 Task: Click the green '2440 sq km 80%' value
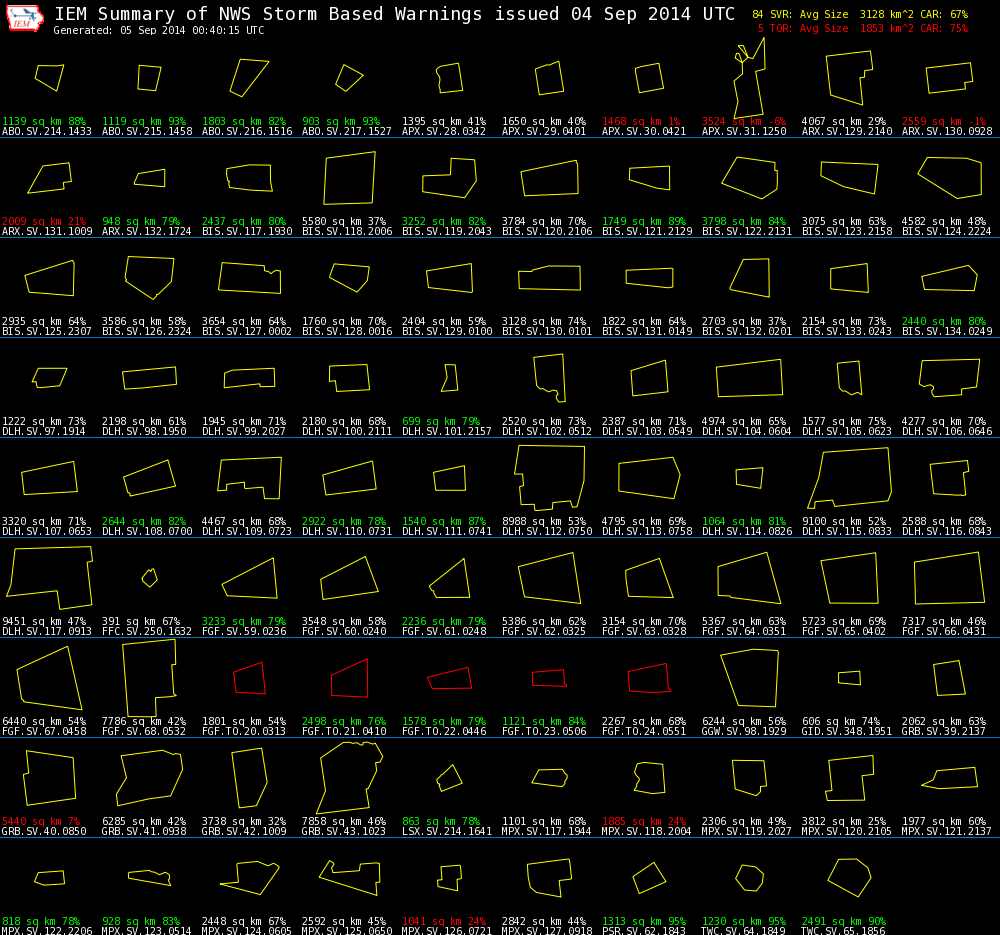[x=944, y=321]
